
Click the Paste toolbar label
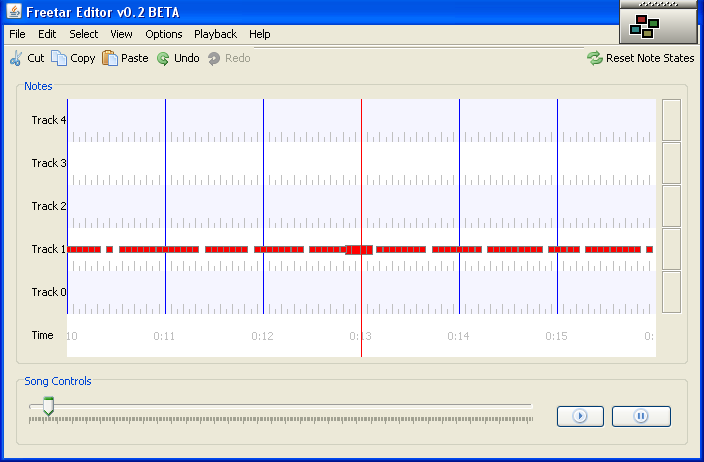coord(135,58)
